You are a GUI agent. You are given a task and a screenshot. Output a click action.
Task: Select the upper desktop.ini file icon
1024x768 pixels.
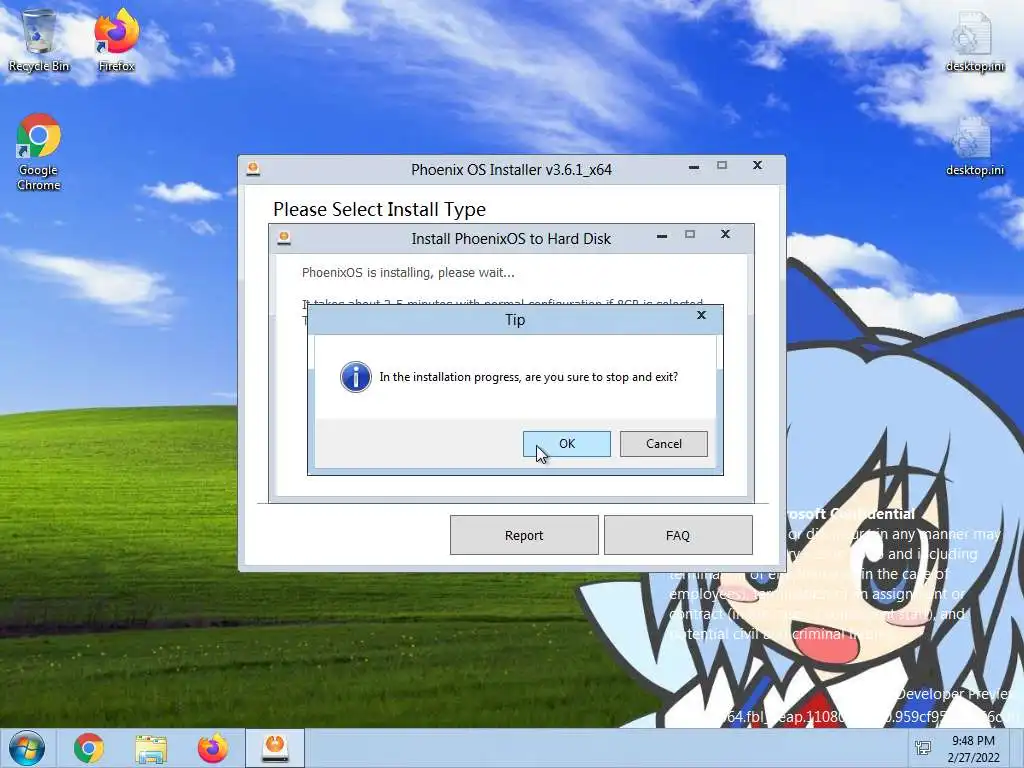click(x=974, y=40)
